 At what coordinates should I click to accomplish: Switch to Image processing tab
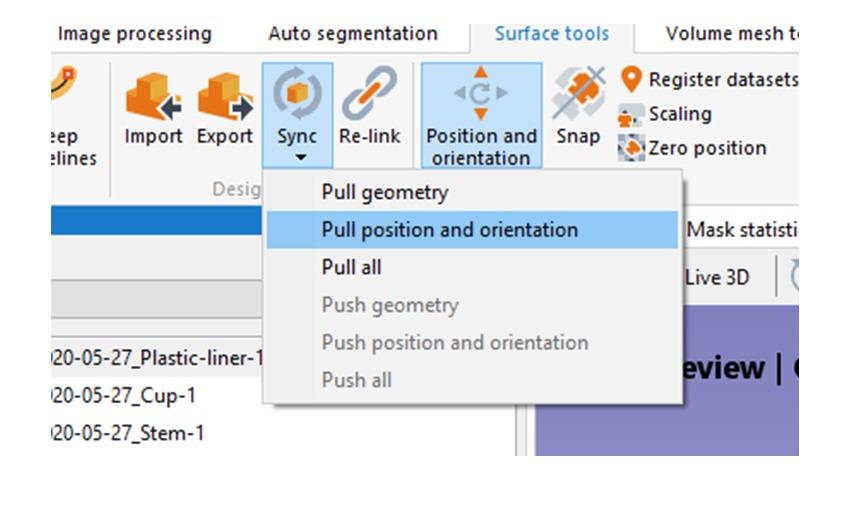(134, 34)
